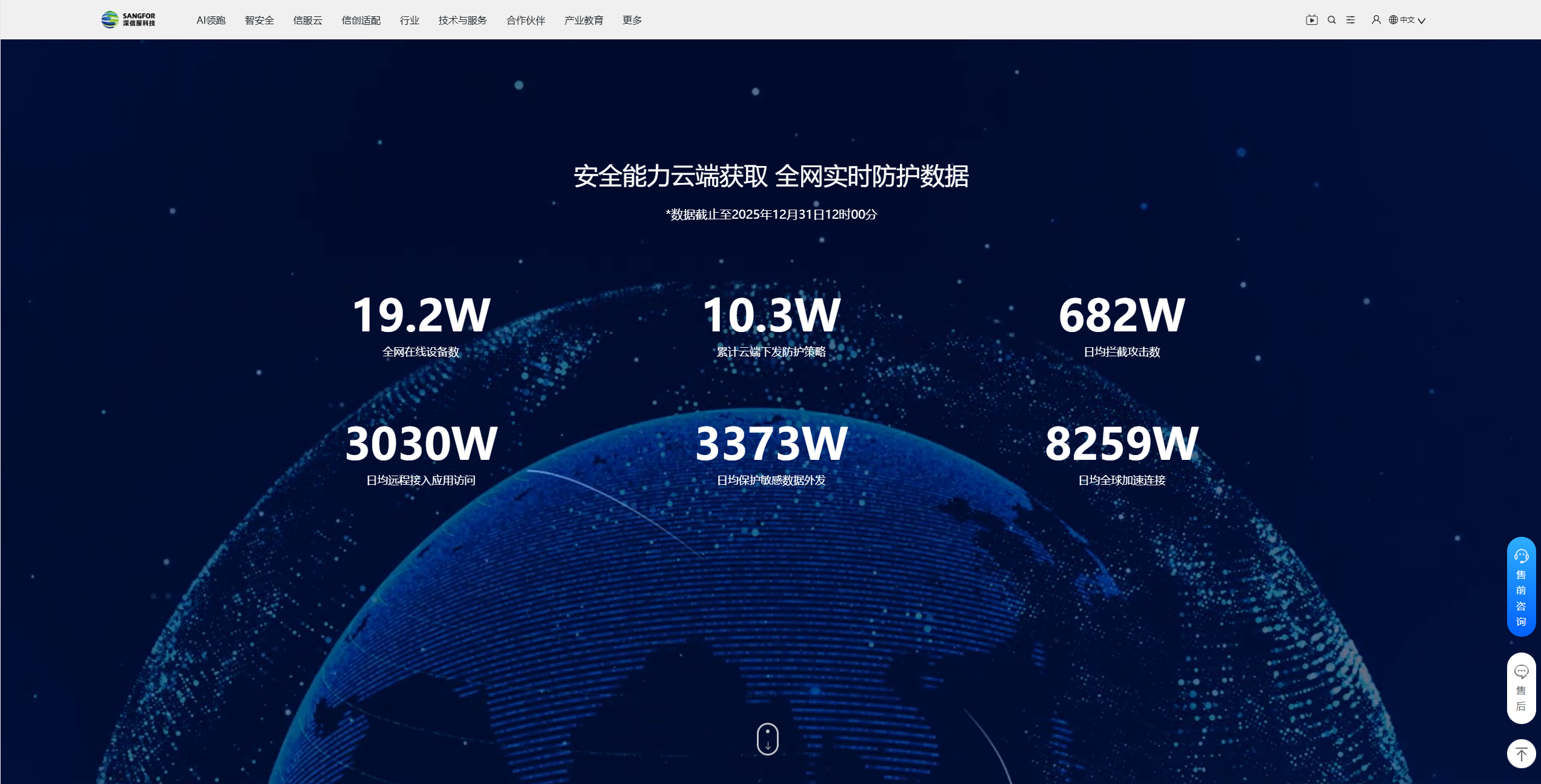
Task: Click the search magnifier icon
Action: click(1331, 20)
